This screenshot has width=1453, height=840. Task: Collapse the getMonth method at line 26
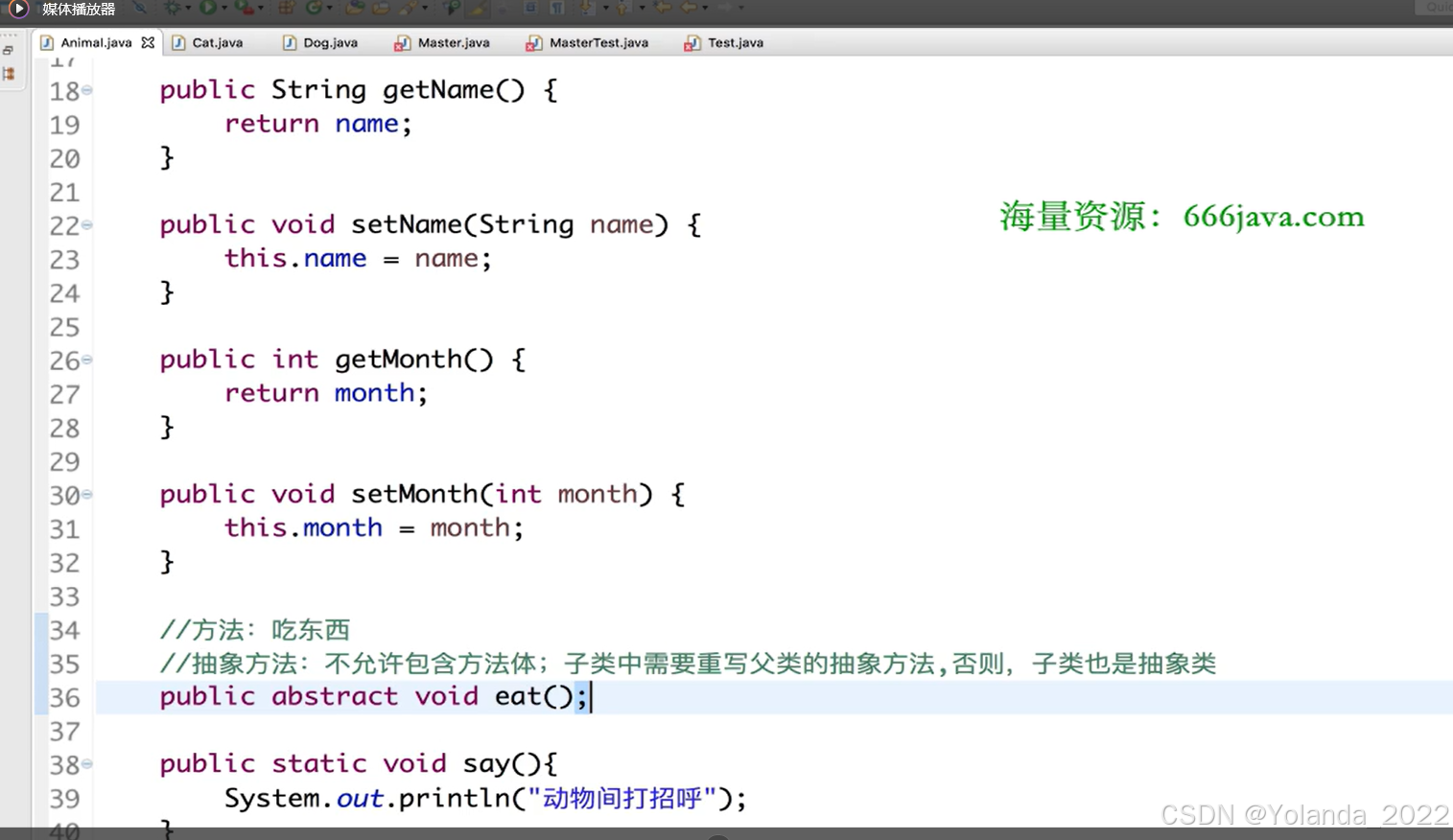pos(87,361)
